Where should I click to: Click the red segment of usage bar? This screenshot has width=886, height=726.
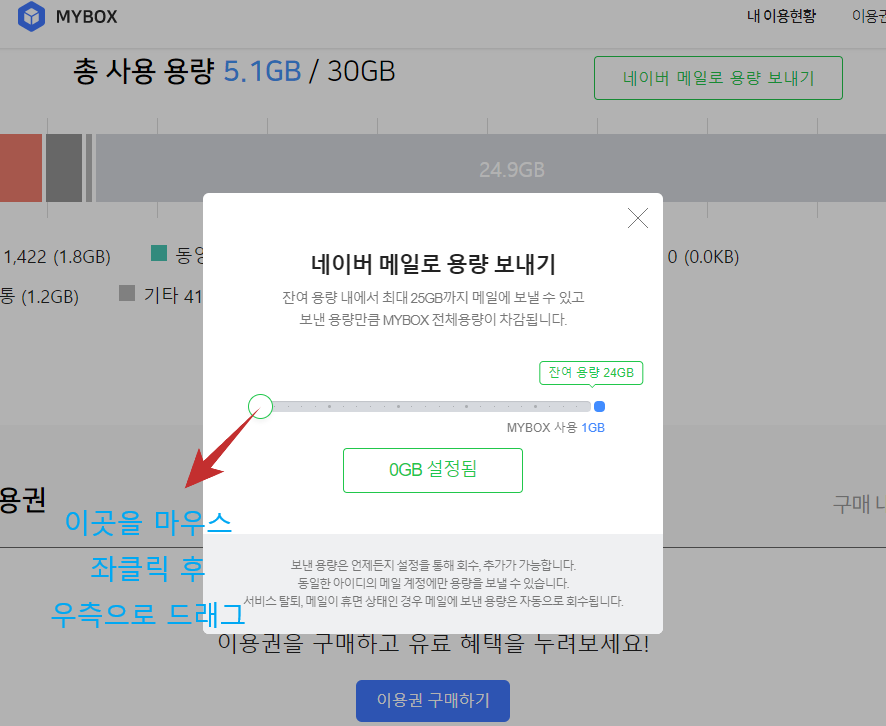coord(21,168)
